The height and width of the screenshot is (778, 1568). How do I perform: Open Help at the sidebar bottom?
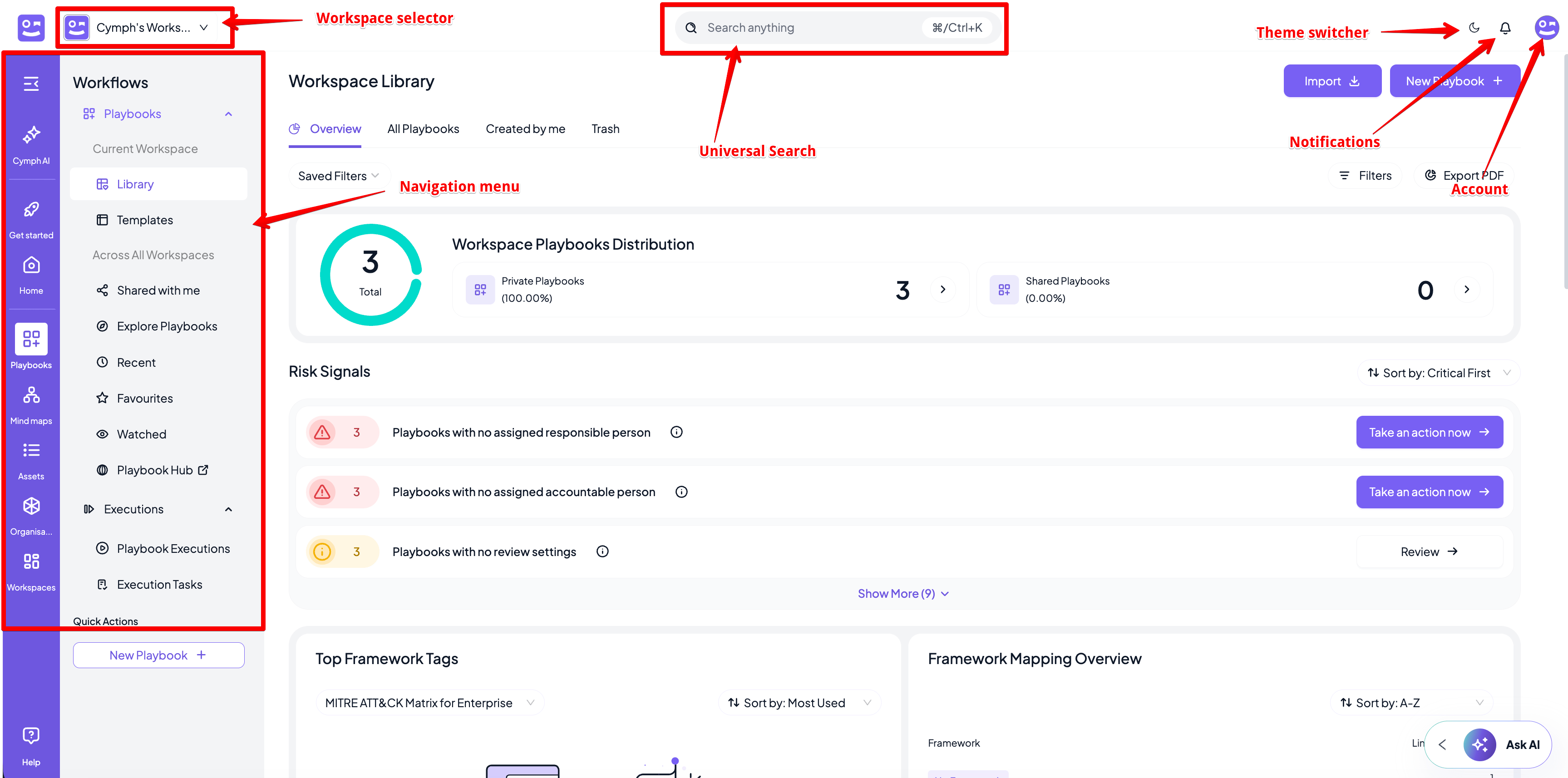(31, 746)
